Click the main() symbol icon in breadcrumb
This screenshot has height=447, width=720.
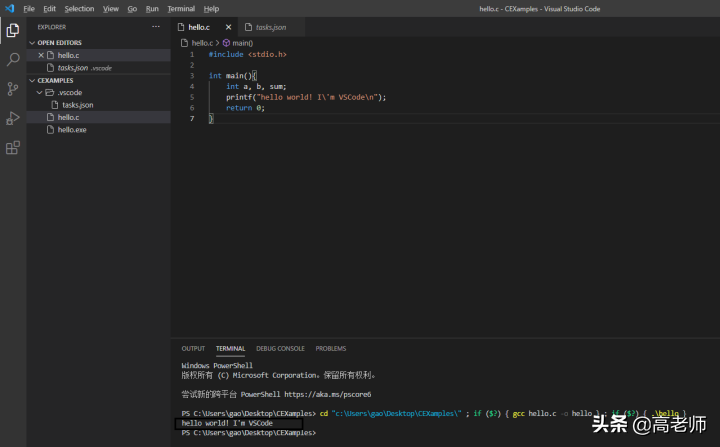226,43
